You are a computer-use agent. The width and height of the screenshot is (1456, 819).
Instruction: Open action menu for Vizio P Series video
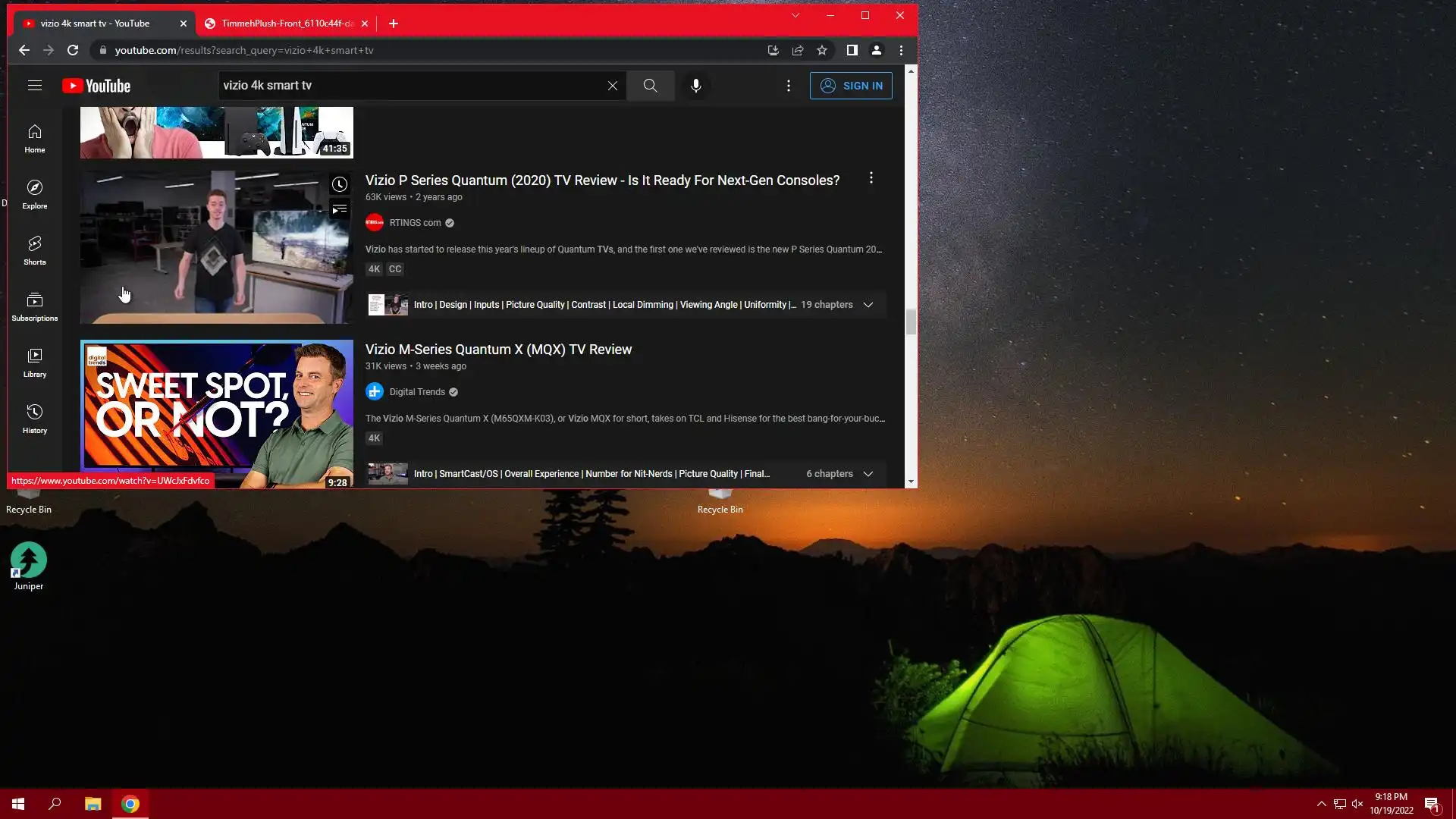(x=871, y=177)
